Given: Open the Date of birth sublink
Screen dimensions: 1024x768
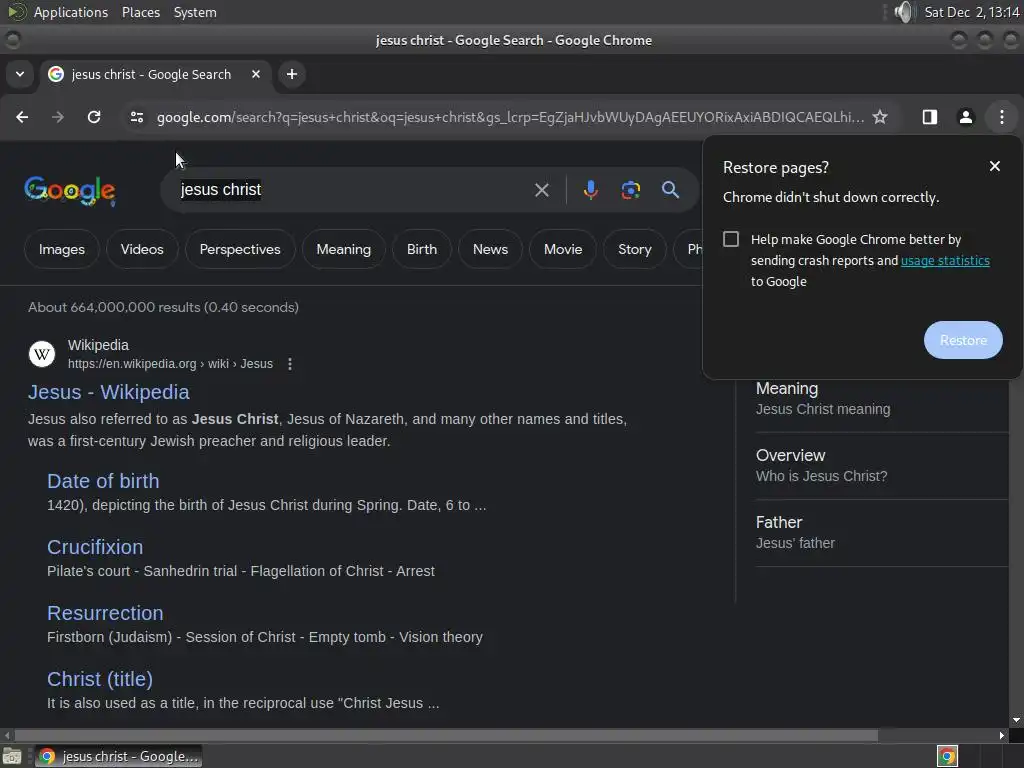Looking at the screenshot, I should (103, 481).
